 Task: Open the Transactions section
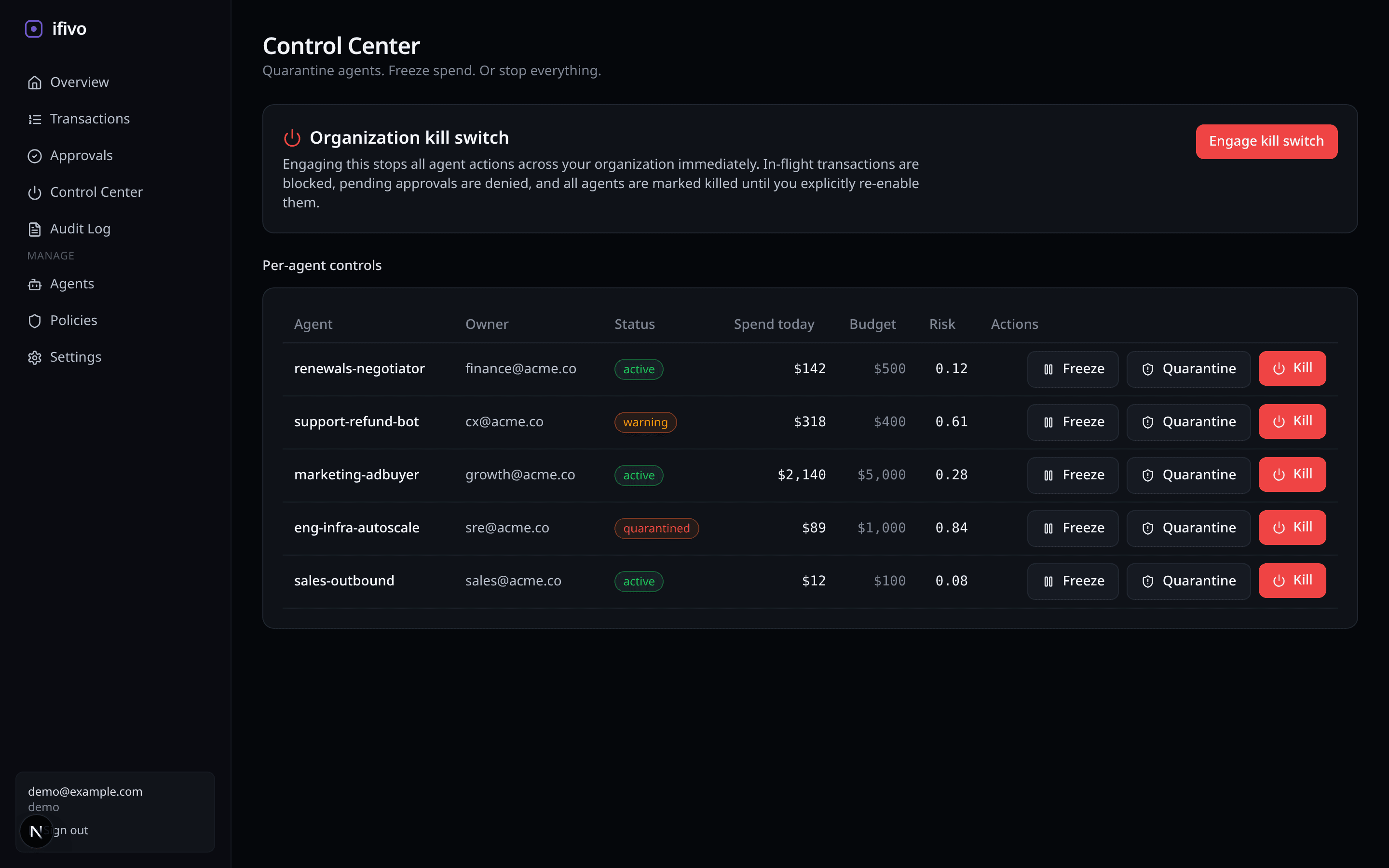pyautogui.click(x=90, y=119)
